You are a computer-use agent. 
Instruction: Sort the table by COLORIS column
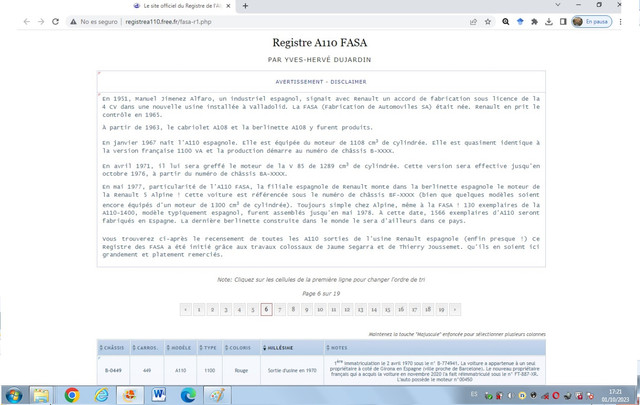click(x=241, y=347)
